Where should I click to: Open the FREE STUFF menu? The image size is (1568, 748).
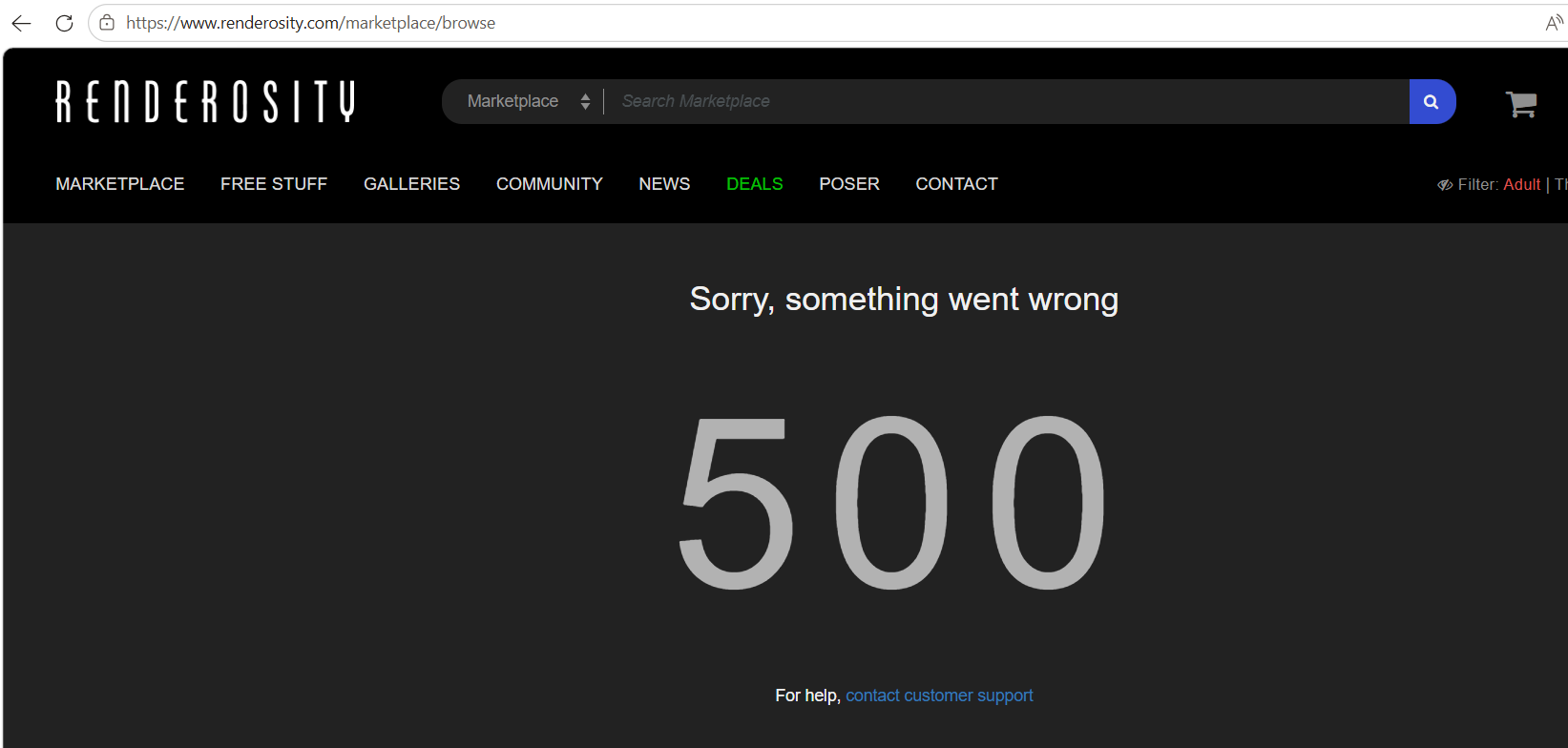pos(274,184)
